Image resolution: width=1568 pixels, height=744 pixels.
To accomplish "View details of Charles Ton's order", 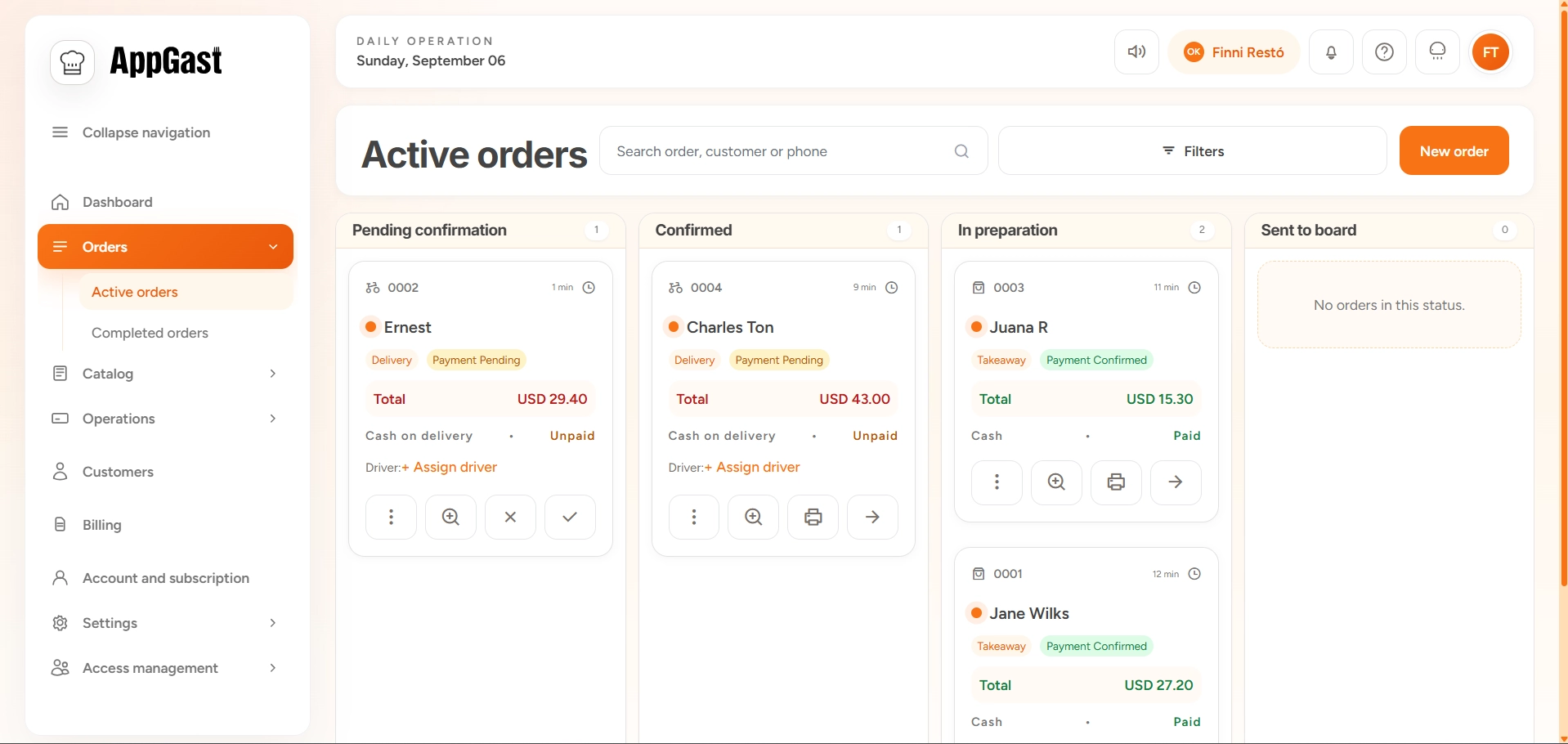I will 754,517.
